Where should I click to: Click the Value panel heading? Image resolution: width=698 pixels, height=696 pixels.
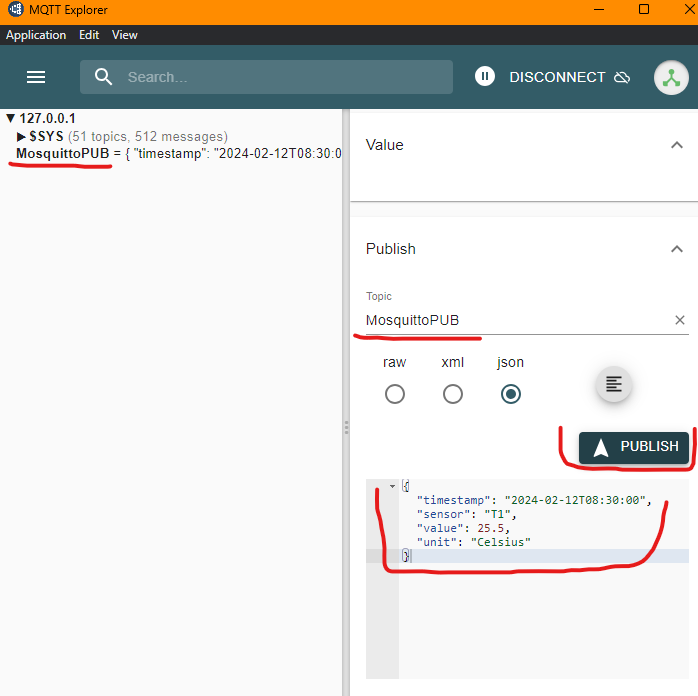(x=384, y=145)
